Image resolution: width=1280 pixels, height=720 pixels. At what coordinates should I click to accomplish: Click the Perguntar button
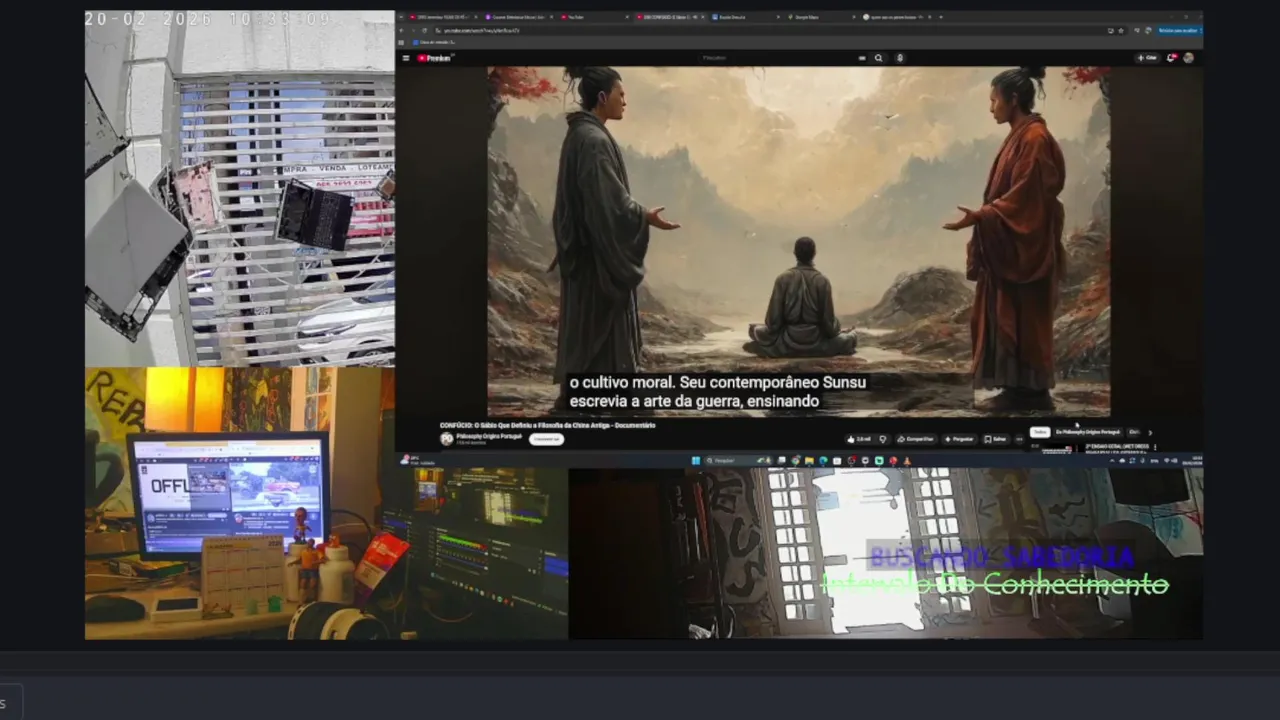point(959,439)
